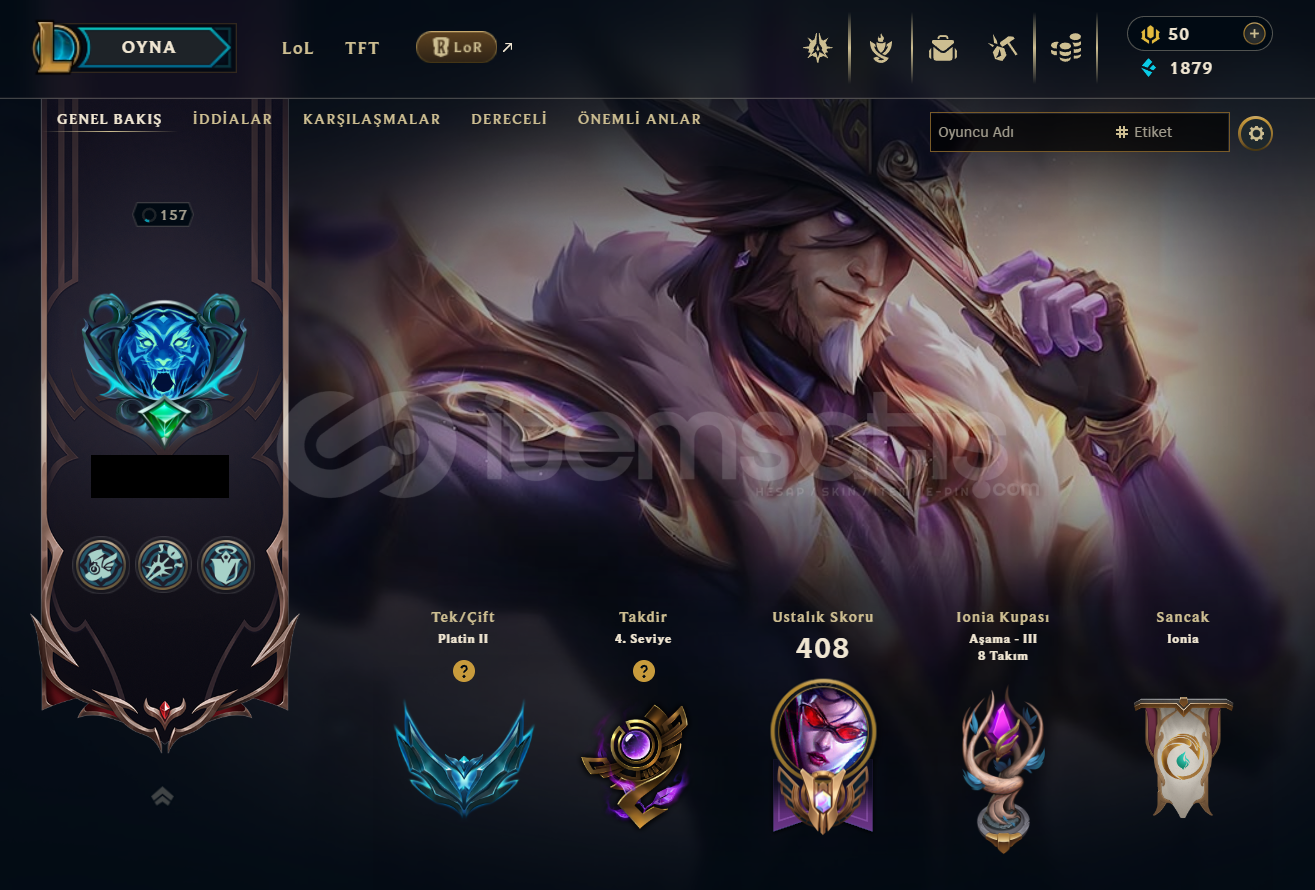Click the profile settings gear icon
This screenshot has height=890, width=1315.
coord(1256,133)
